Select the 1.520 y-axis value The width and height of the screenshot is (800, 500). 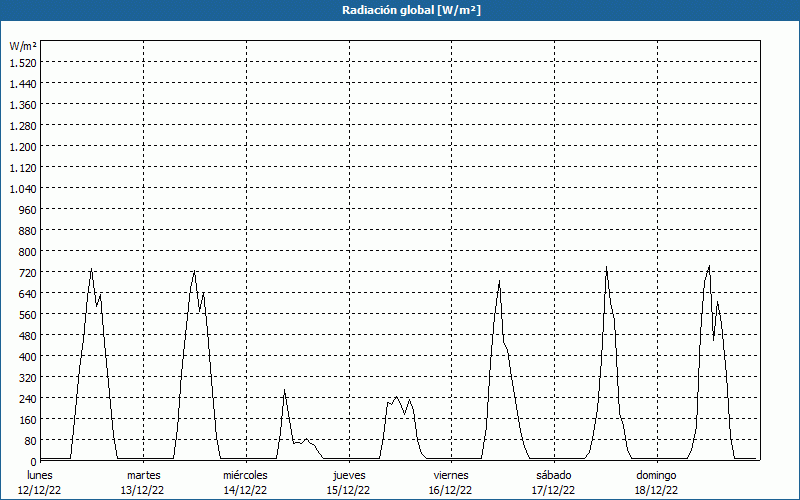pos(23,62)
